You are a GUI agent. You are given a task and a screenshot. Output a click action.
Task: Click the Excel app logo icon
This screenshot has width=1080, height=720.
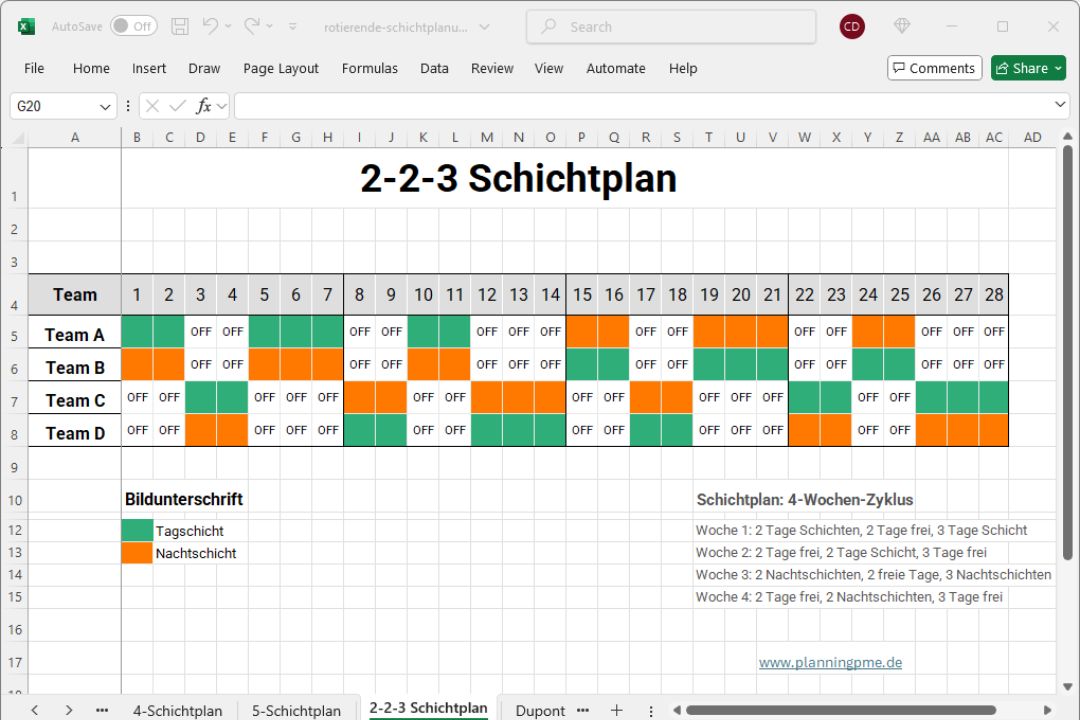pyautogui.click(x=26, y=27)
